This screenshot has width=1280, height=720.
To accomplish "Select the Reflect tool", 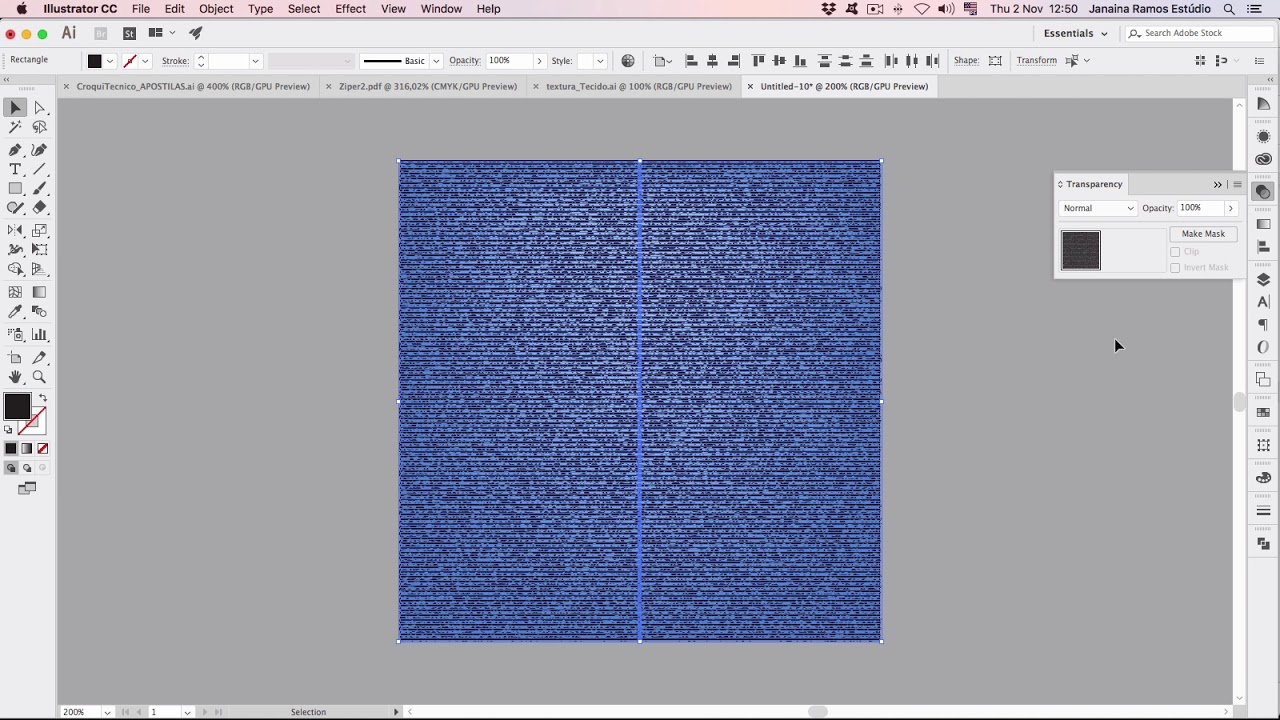I will point(15,230).
